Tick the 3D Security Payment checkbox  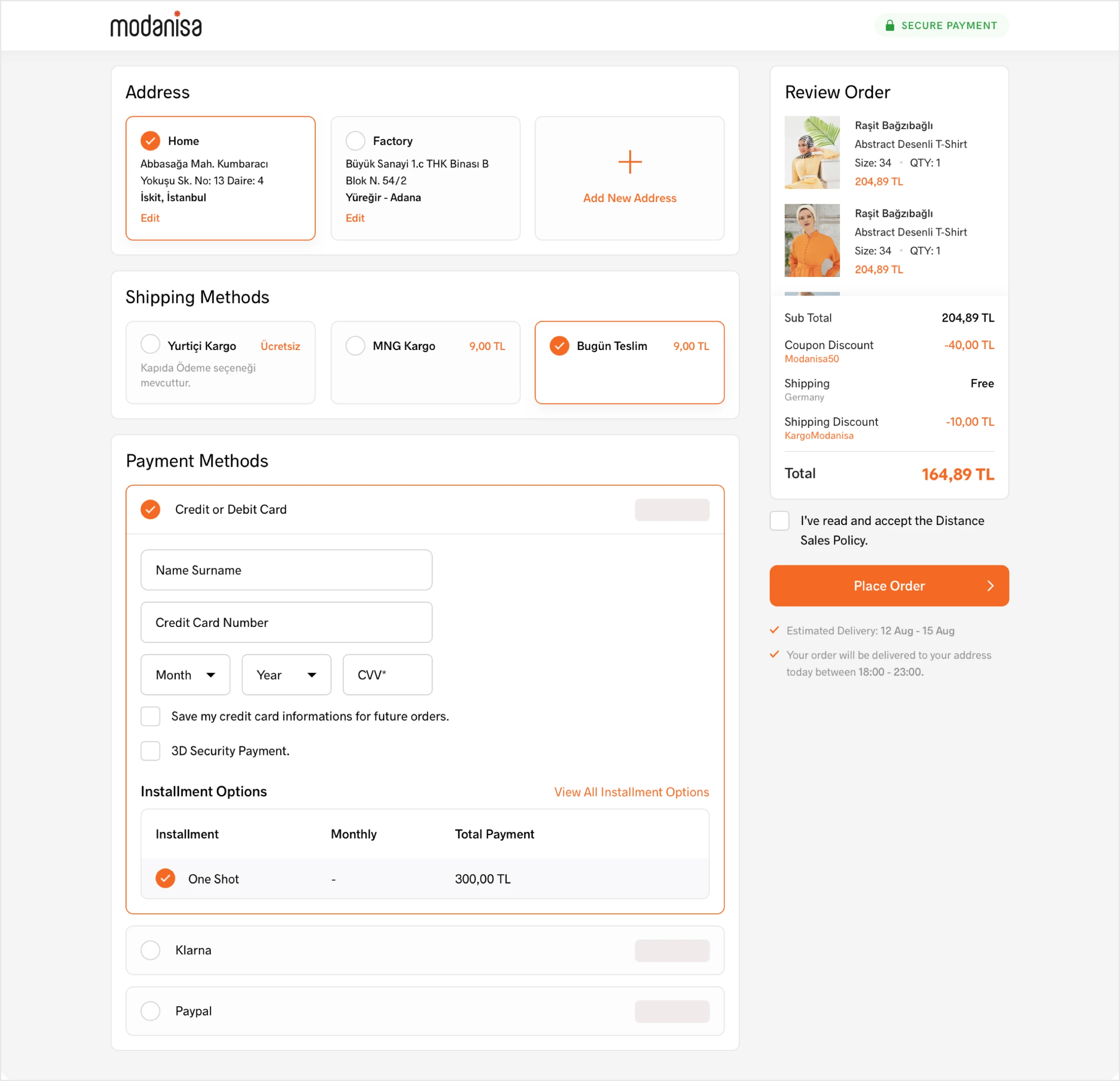coord(150,751)
